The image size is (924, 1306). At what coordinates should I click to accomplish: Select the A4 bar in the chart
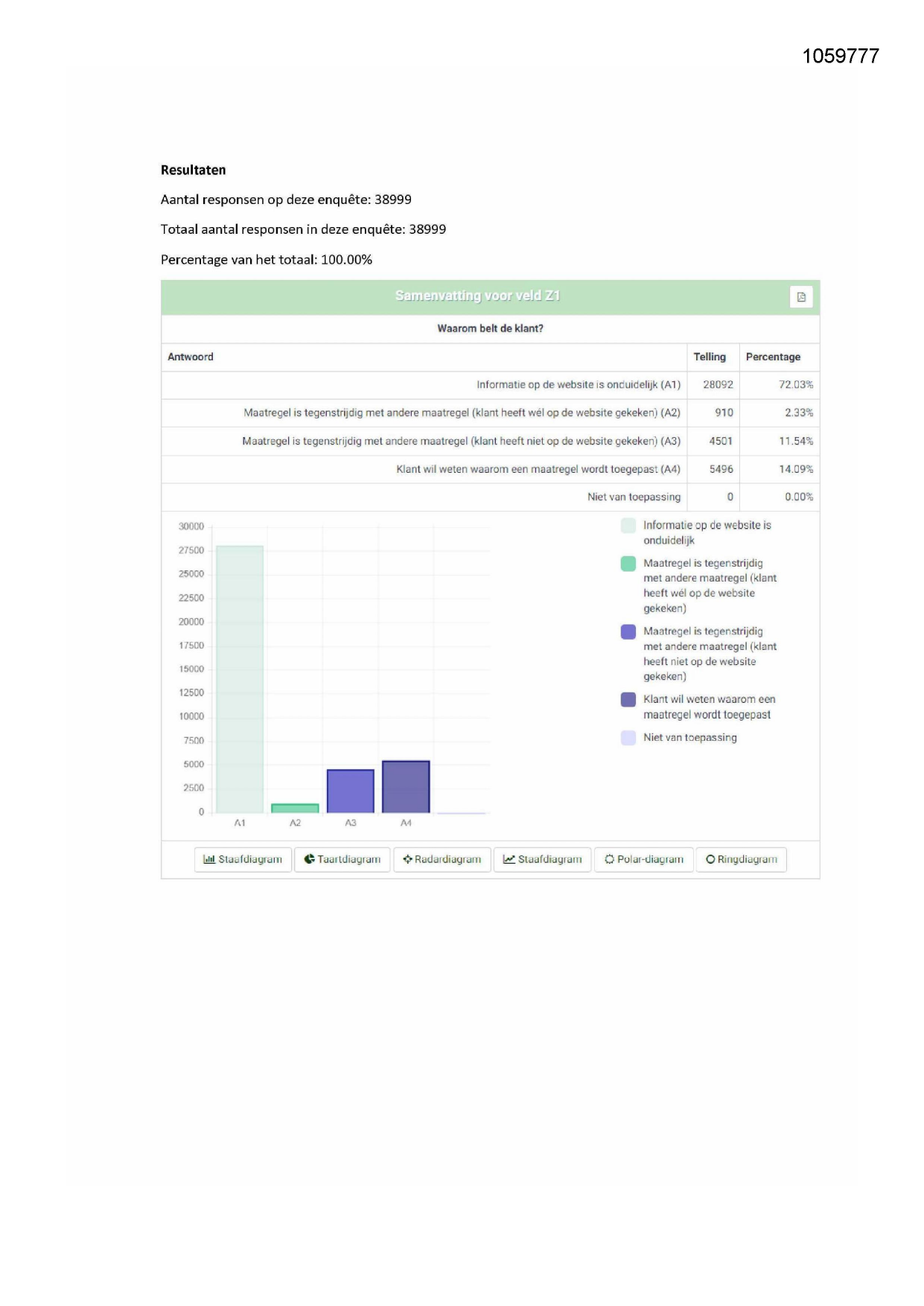tap(406, 786)
